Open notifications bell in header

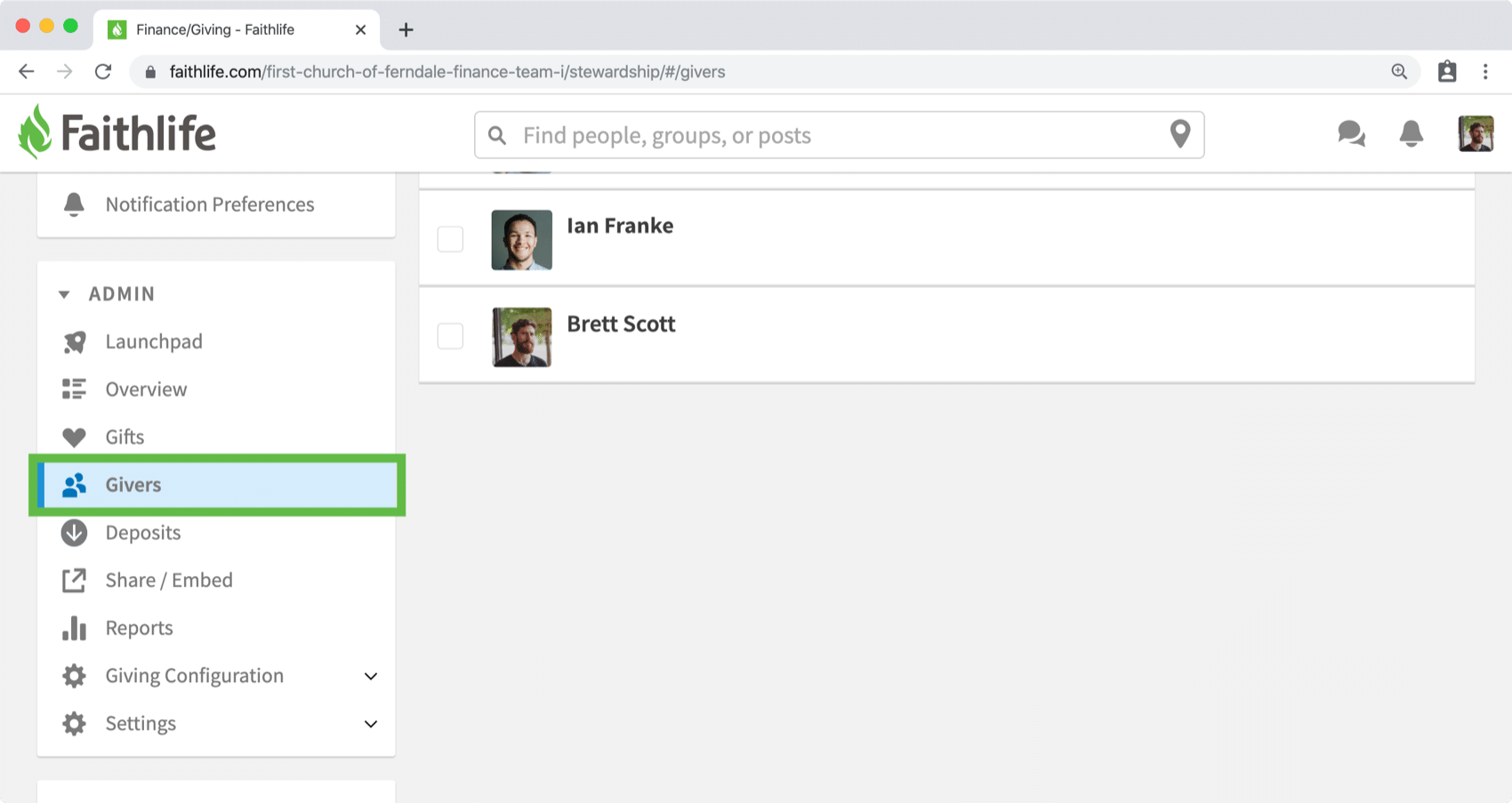pos(1411,133)
